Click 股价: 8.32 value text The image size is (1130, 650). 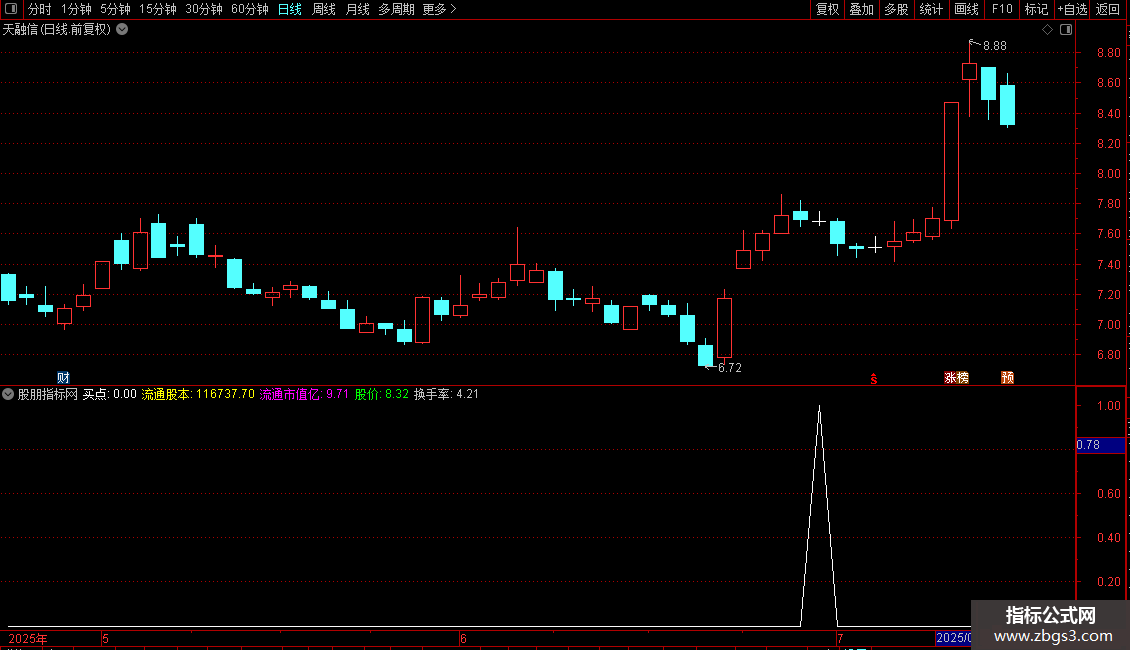click(x=381, y=394)
